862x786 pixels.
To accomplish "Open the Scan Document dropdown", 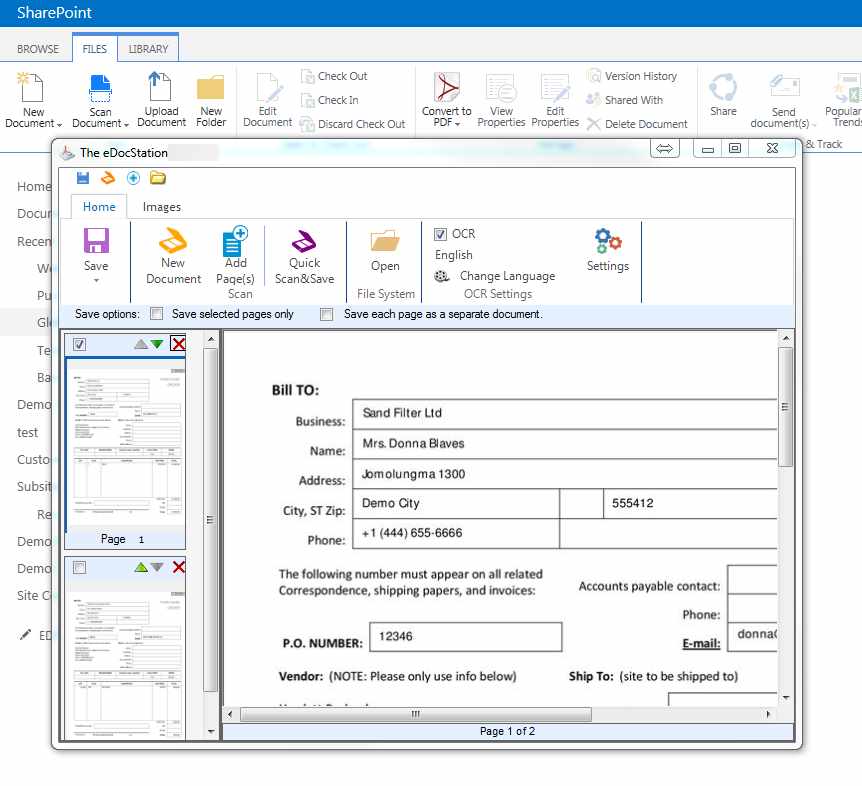I will 126,125.
